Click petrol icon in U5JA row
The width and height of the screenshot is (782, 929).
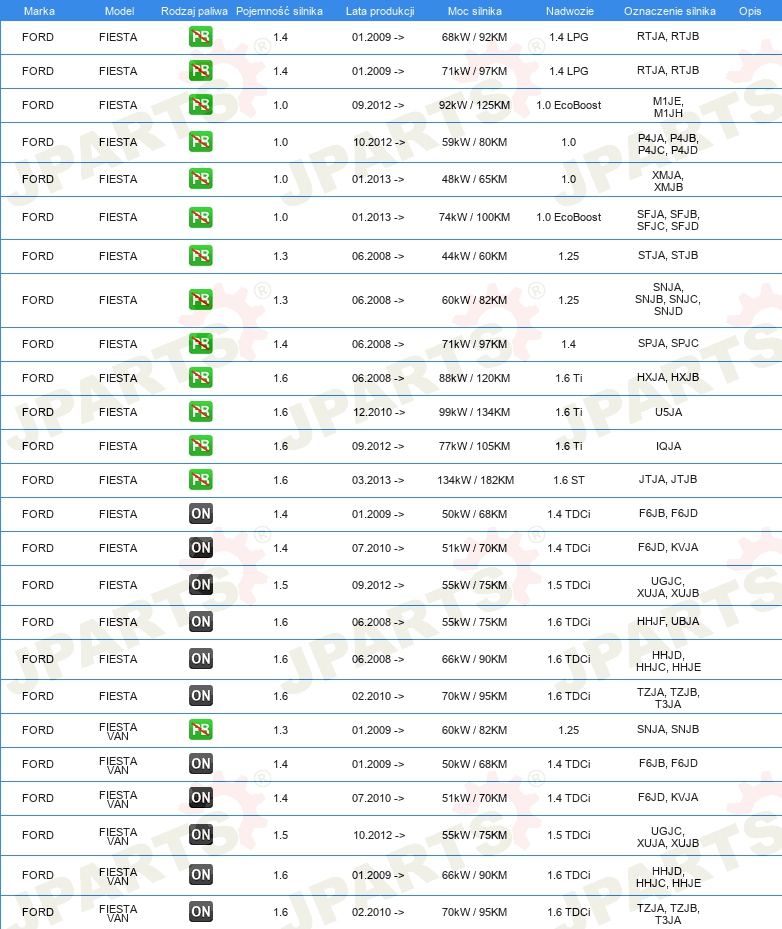click(201, 412)
